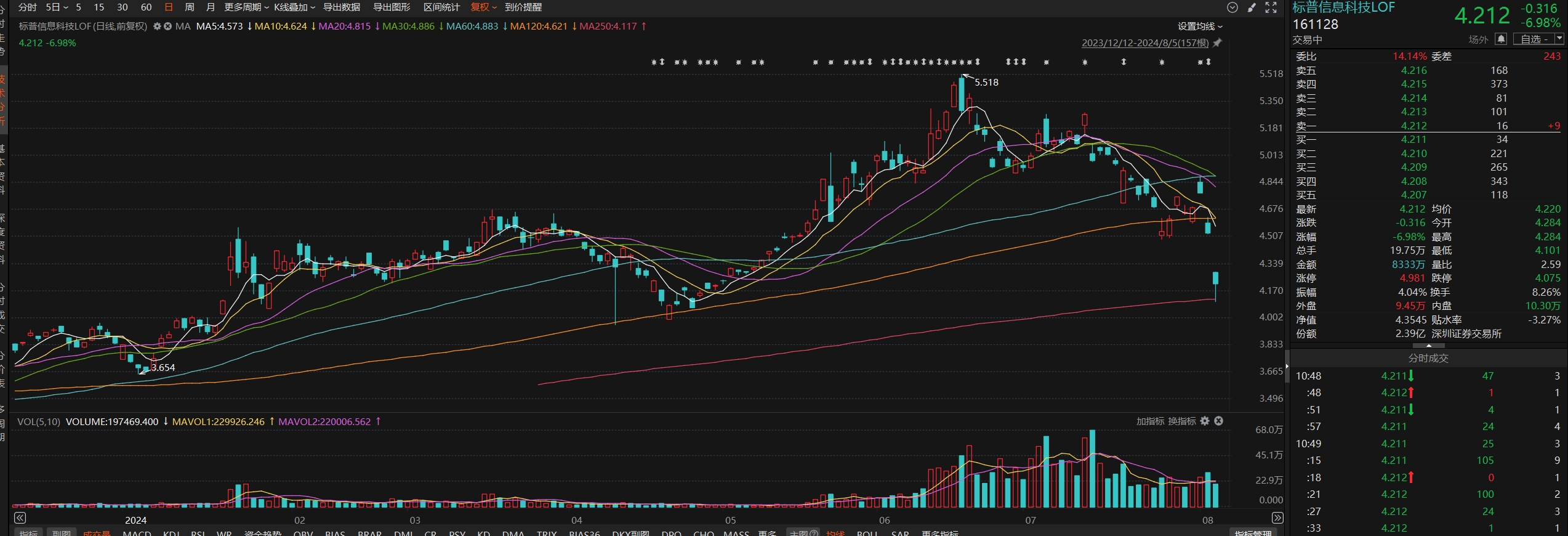Click the 跌停 limit-down value 4.075

(1548, 278)
